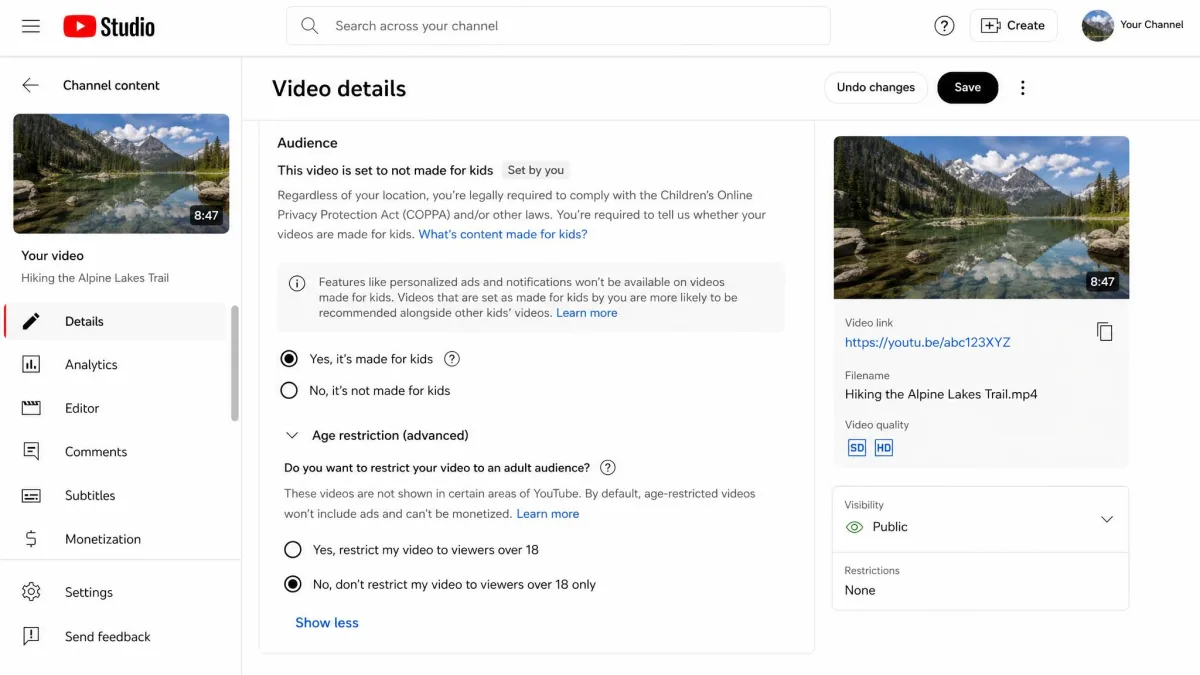This screenshot has height=675, width=1200.
Task: Open the Visibility dropdown arrow
Action: click(x=1107, y=520)
